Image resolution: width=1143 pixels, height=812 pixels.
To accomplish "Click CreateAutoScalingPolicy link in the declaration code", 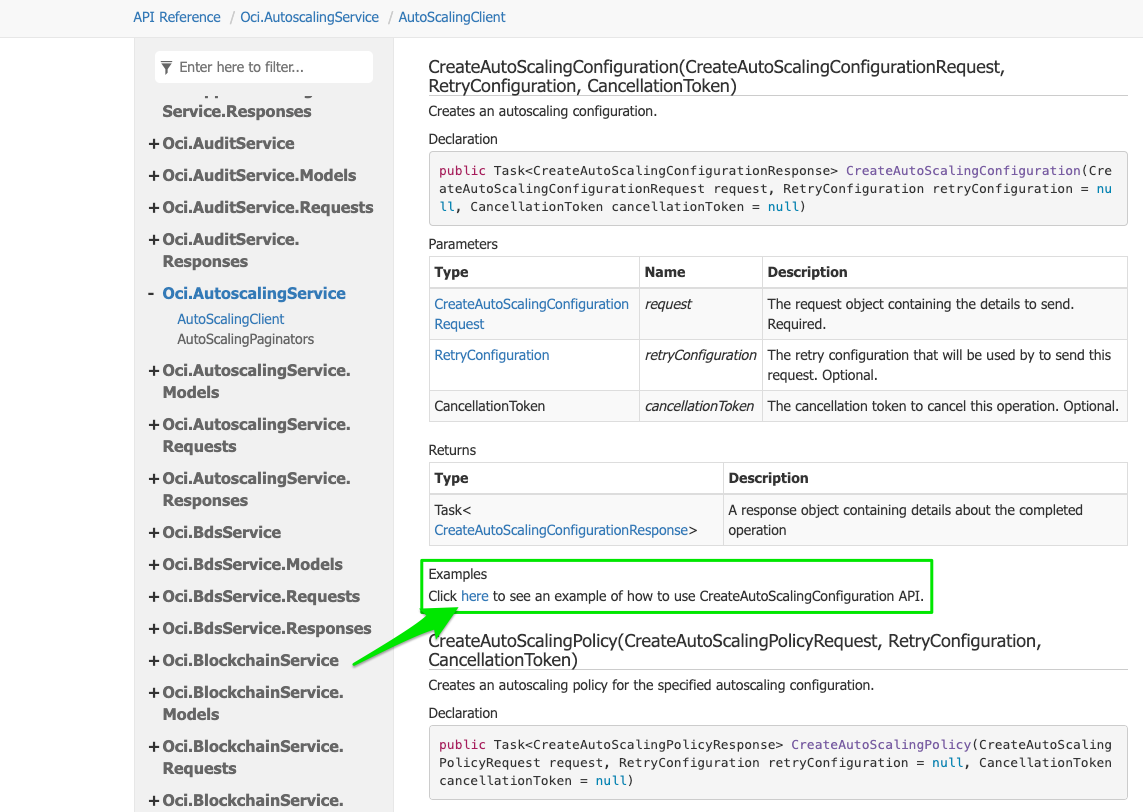I will point(880,744).
